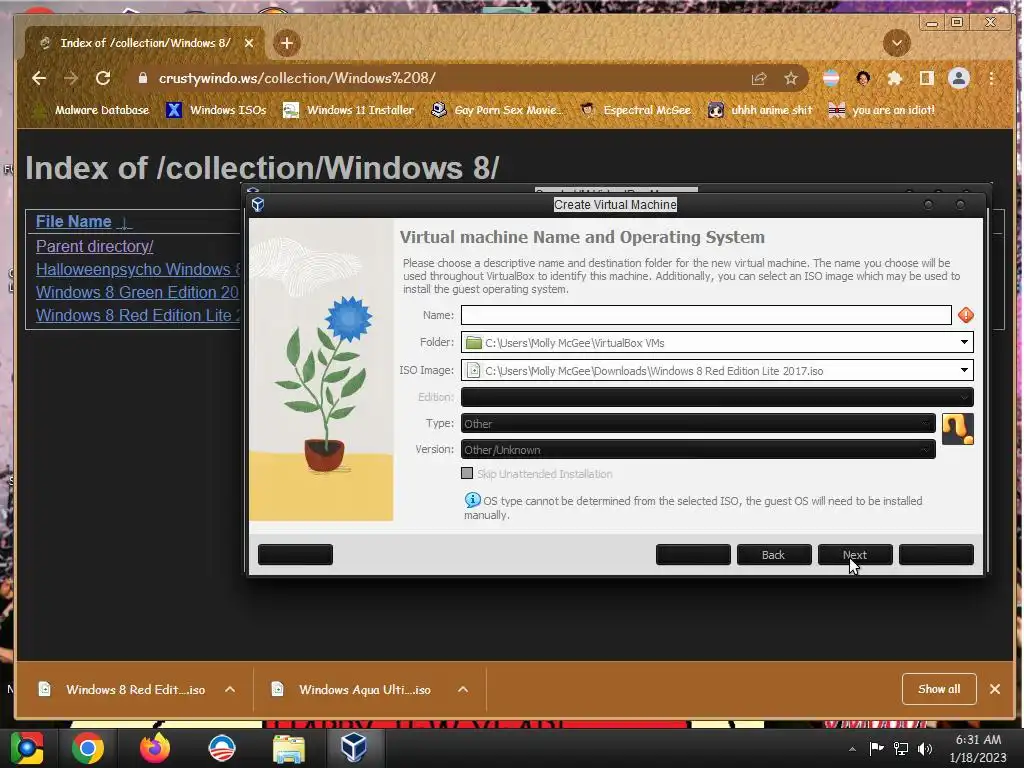Close the downloads bar
This screenshot has width=1024, height=768.
995,689
